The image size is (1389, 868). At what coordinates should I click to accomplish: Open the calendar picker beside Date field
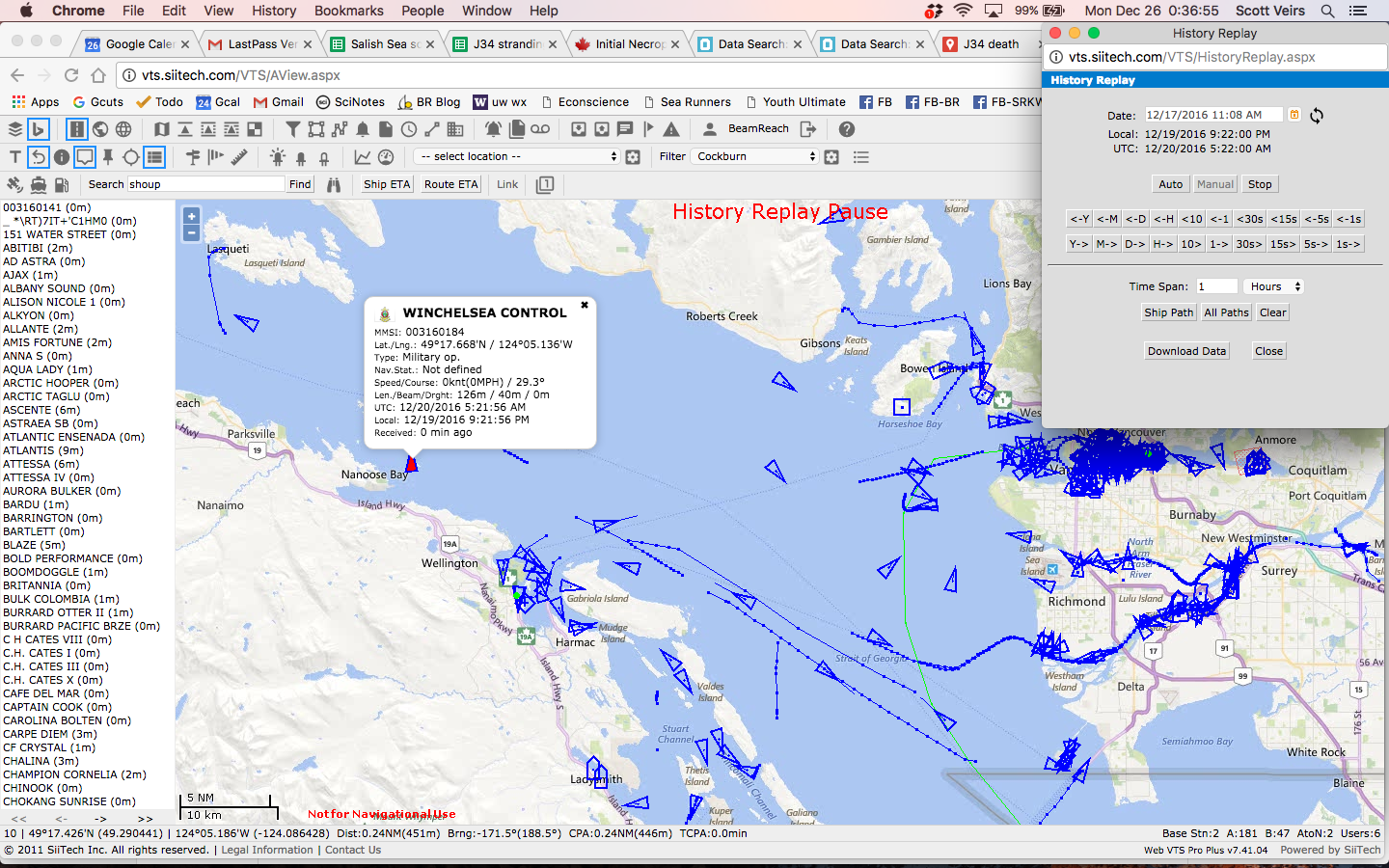[x=1294, y=115]
